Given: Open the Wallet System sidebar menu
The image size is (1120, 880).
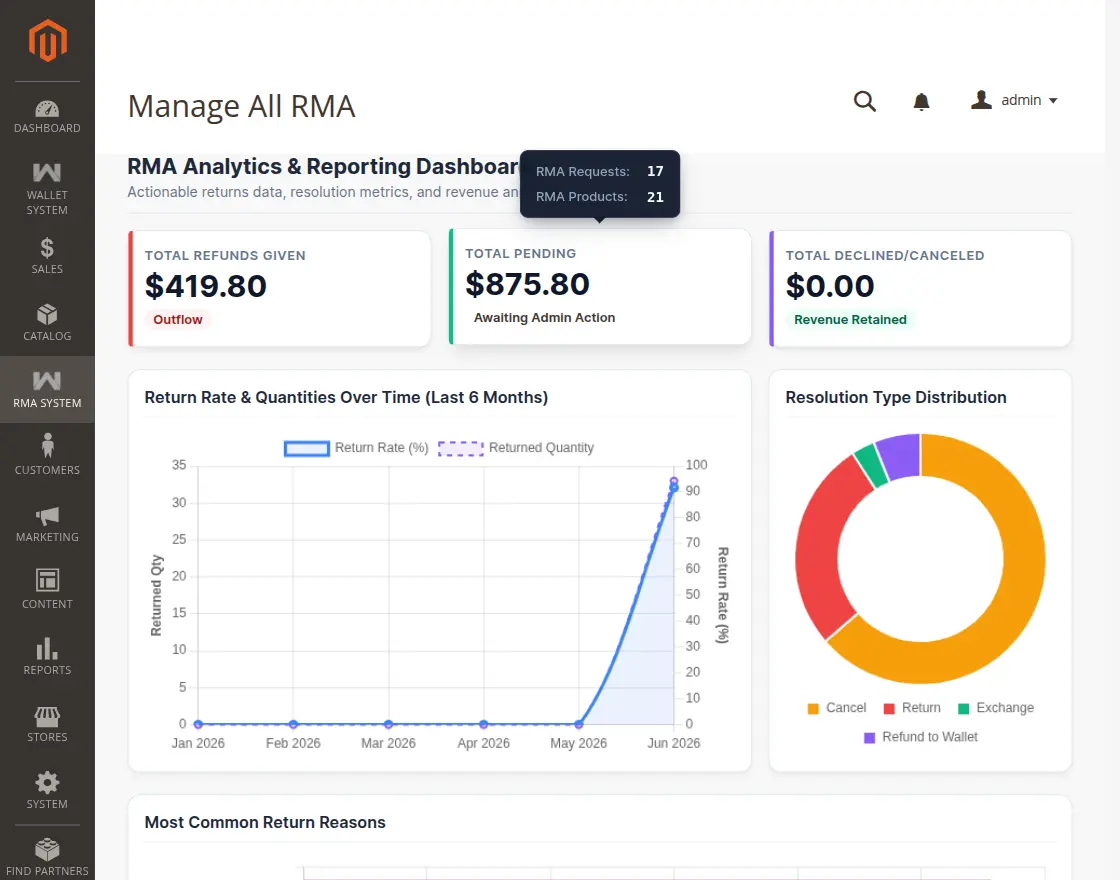Looking at the screenshot, I should click(x=47, y=189).
